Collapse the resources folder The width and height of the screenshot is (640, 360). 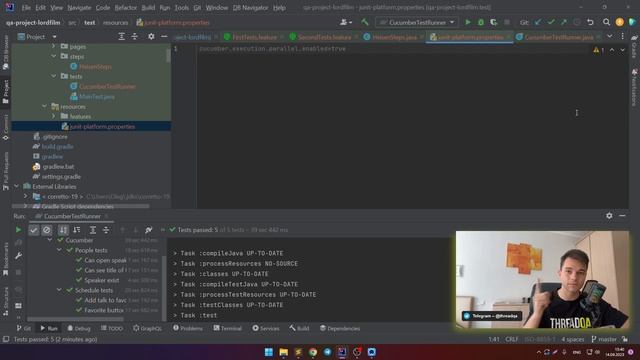pos(44,107)
